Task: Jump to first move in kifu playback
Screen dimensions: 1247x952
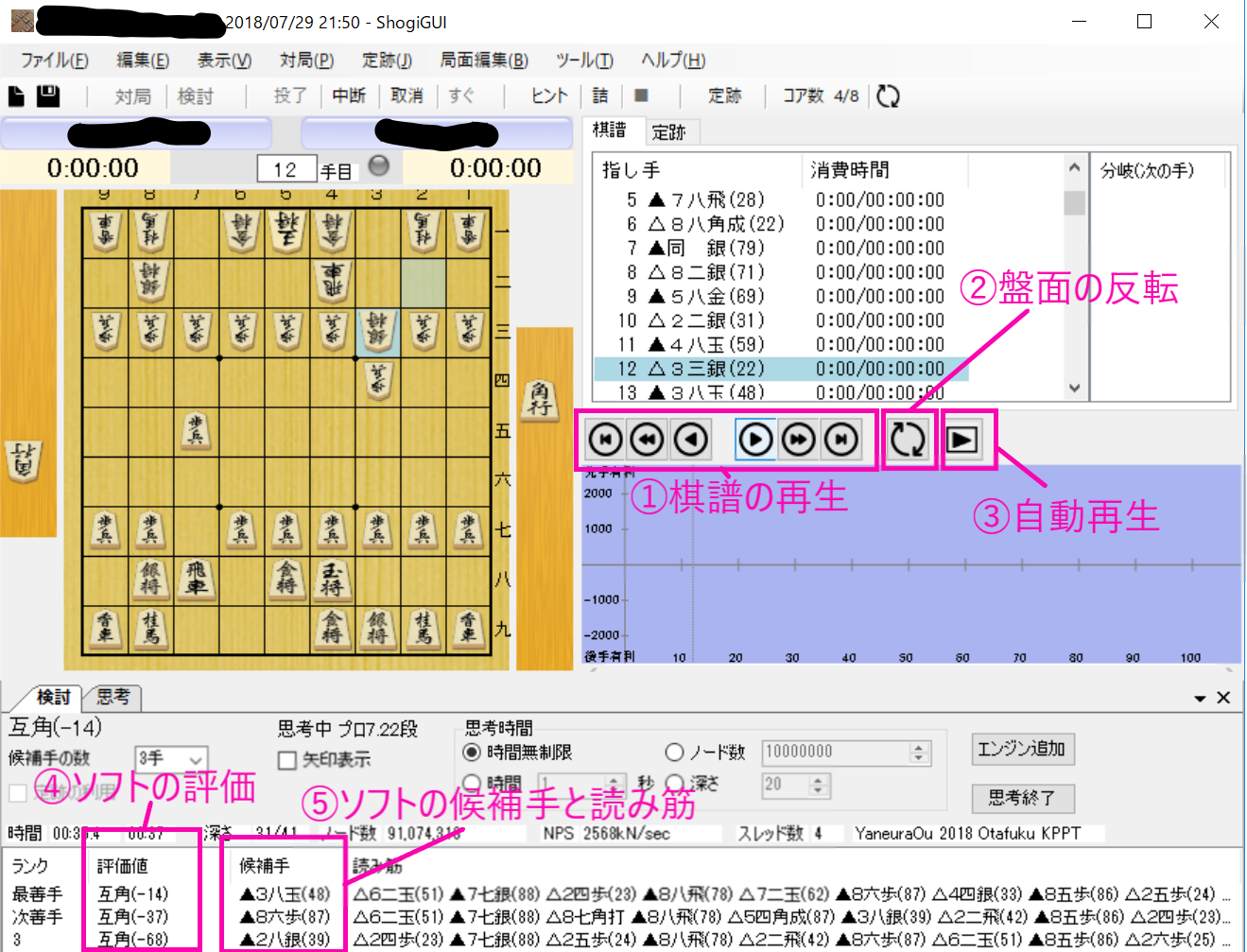Action: (605, 440)
